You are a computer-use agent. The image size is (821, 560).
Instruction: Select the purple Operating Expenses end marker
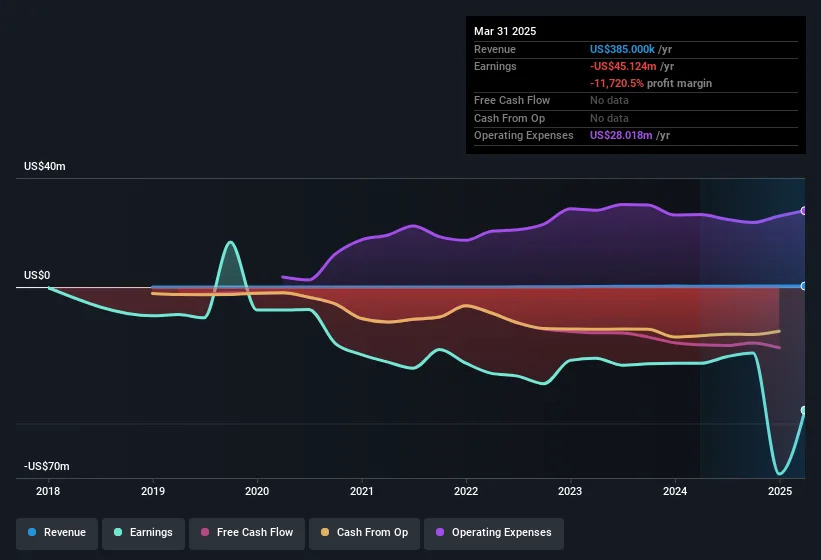[x=804, y=210]
